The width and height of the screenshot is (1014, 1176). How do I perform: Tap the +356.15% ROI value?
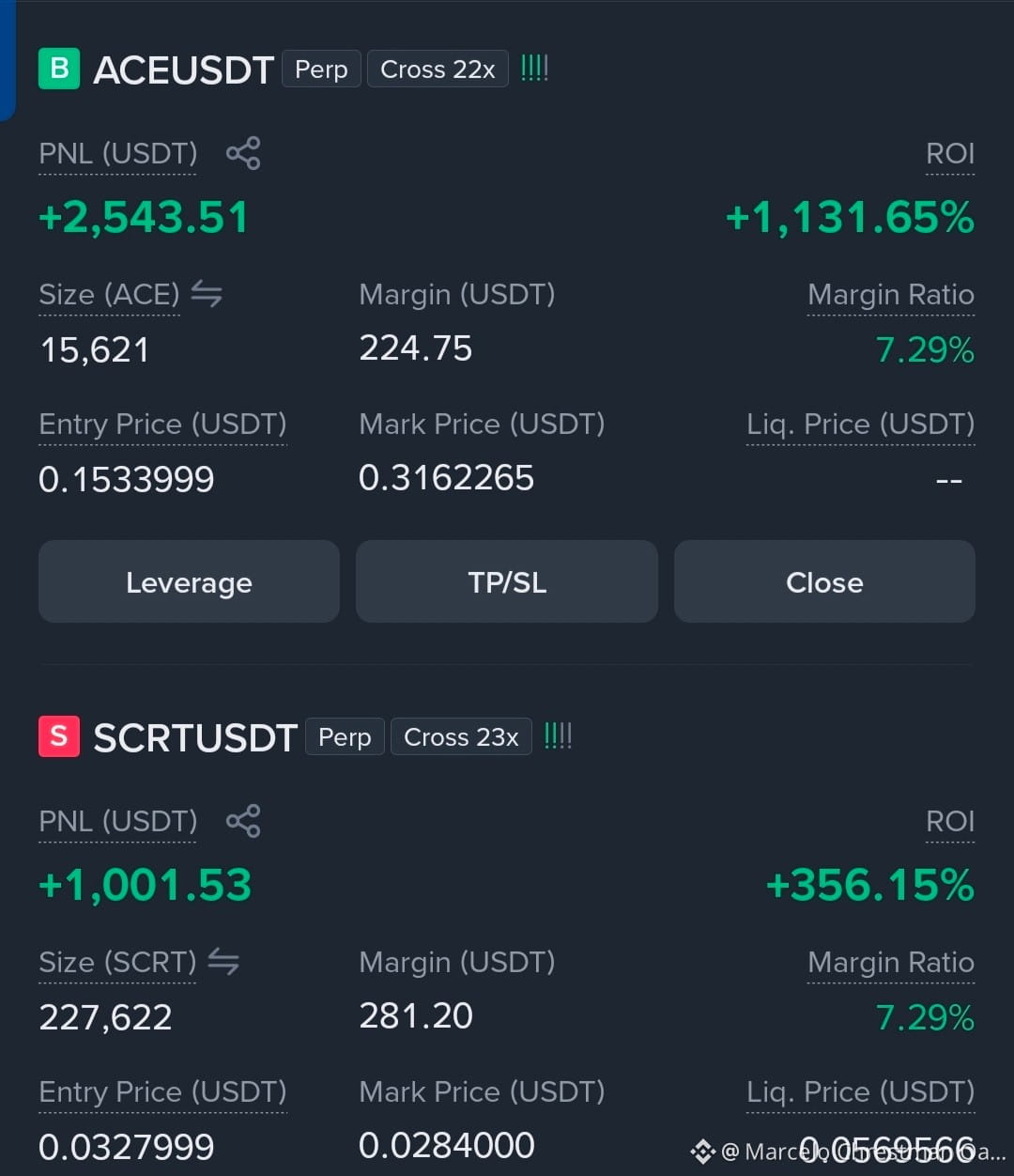(x=870, y=885)
